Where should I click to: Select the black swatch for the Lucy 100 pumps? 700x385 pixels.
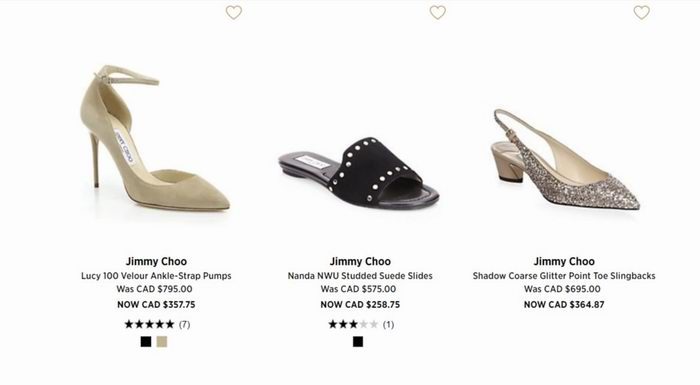(146, 342)
